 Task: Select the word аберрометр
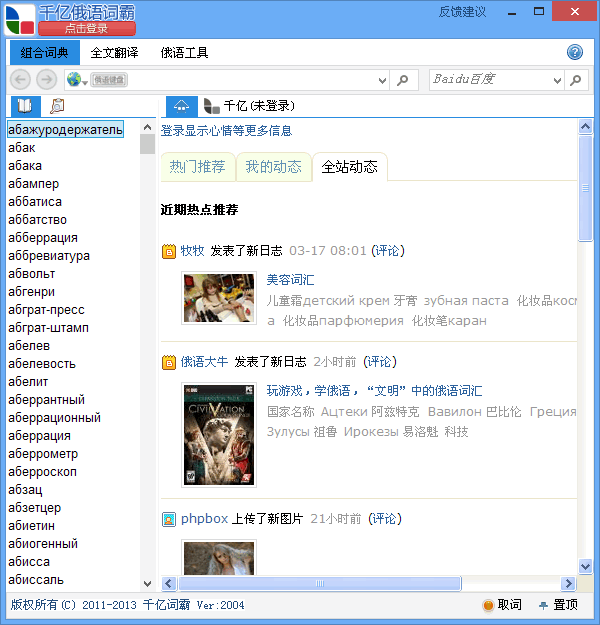[x=43, y=454]
